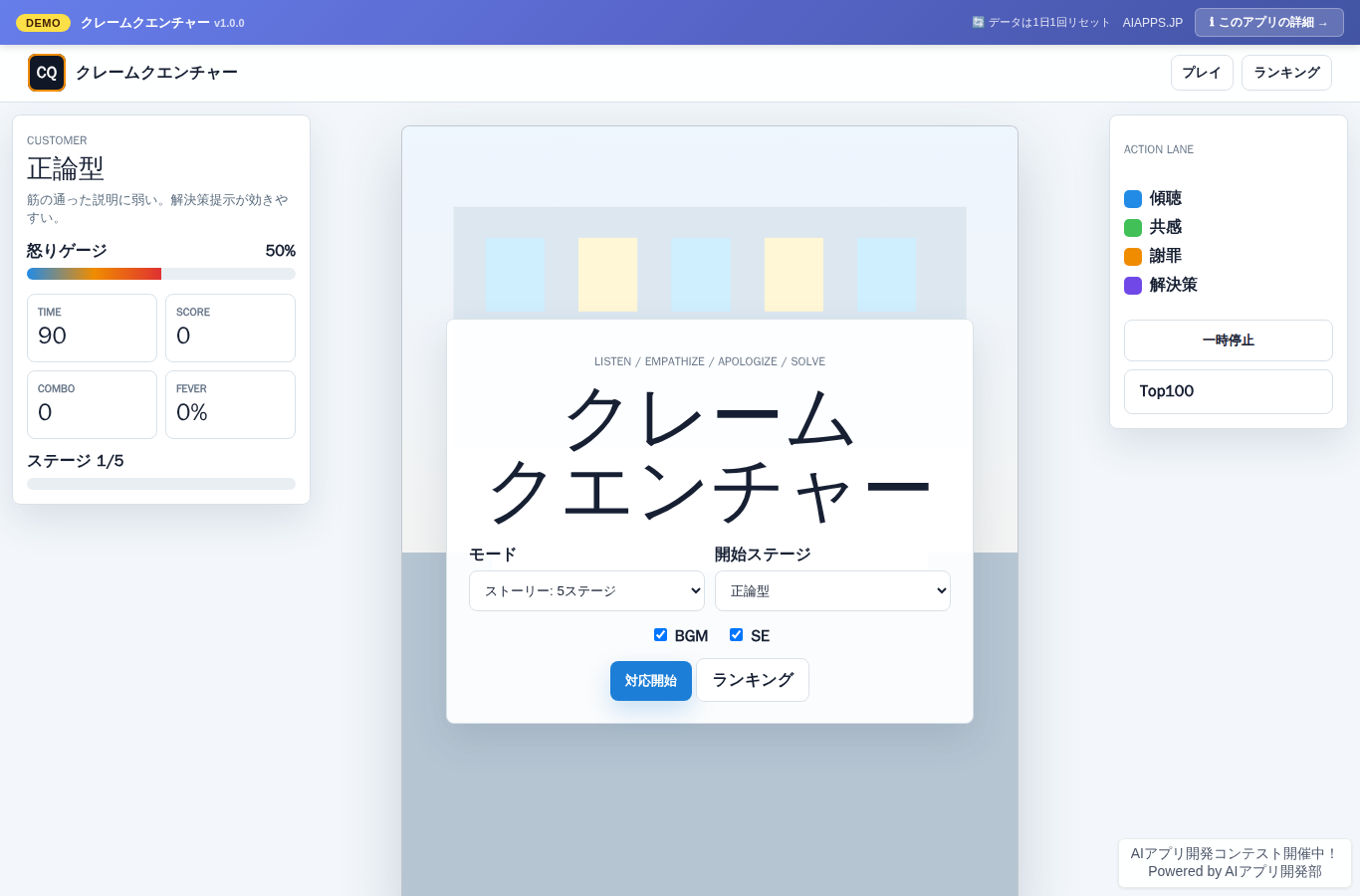Click the ACTION LANE heading
Image resolution: width=1360 pixels, height=896 pixels.
[1159, 149]
